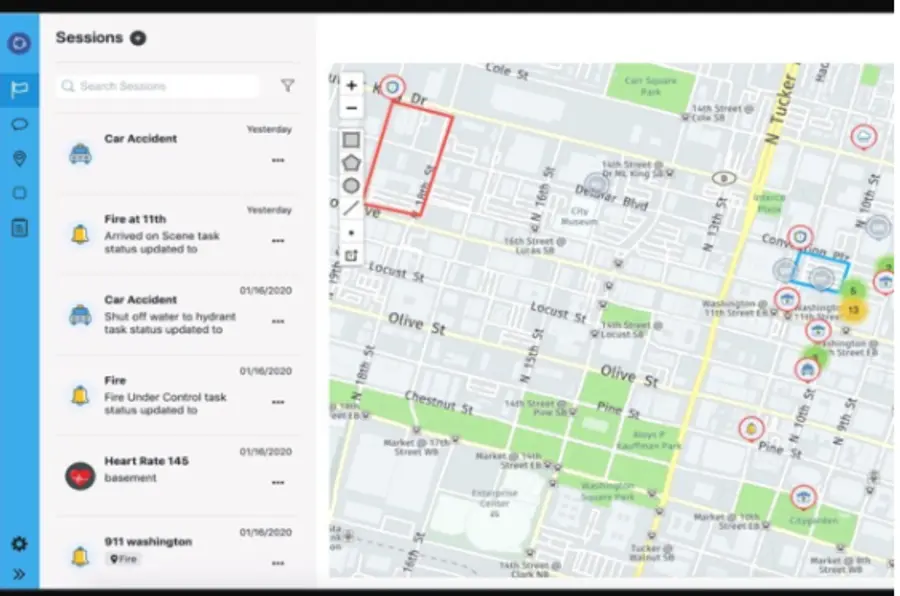Open settings gear in sidebar
The width and height of the screenshot is (900, 596).
coord(19,544)
